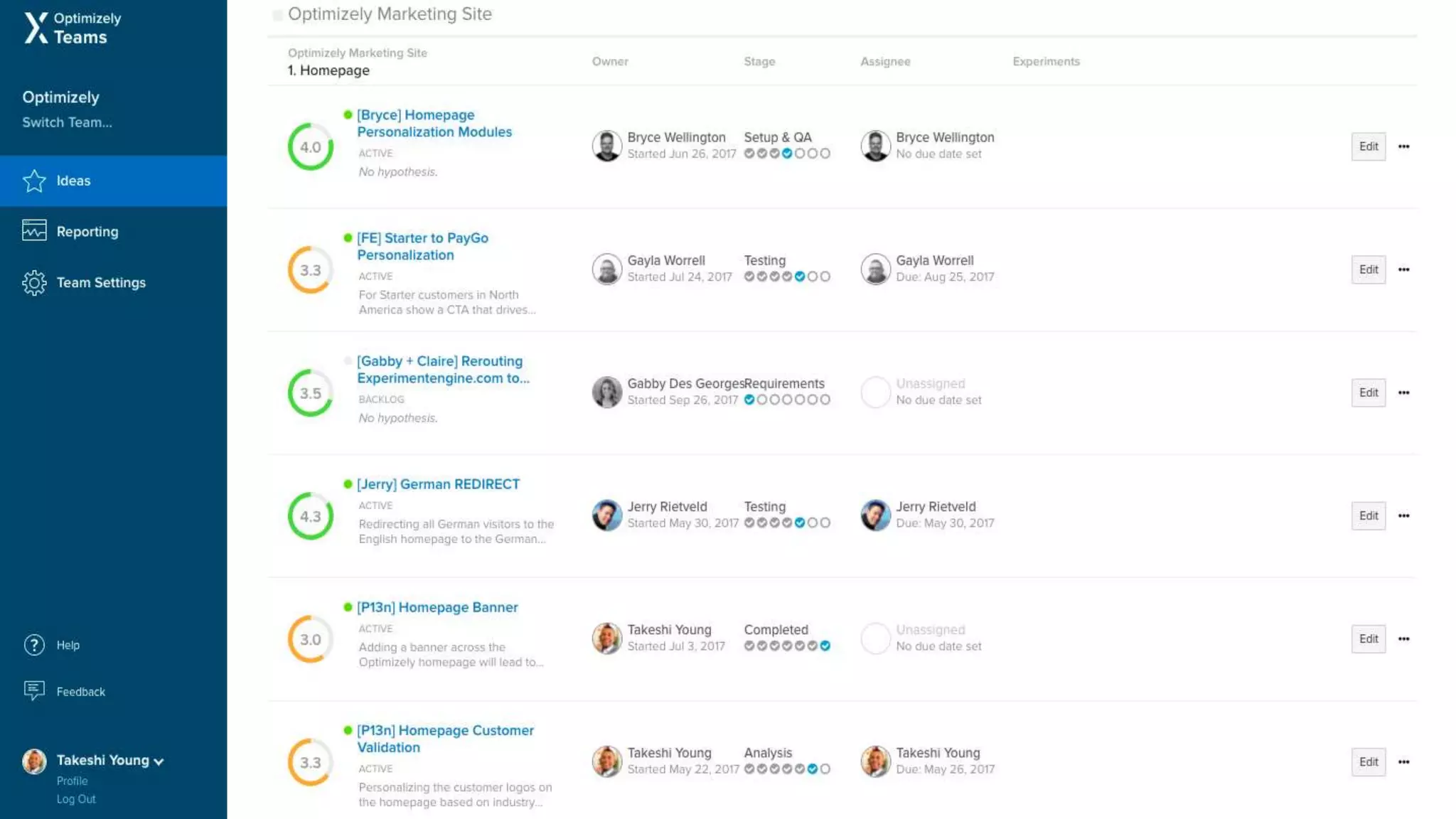Click Gabby Des Georges owner avatar
Image resolution: width=1456 pixels, height=819 pixels.
(607, 392)
